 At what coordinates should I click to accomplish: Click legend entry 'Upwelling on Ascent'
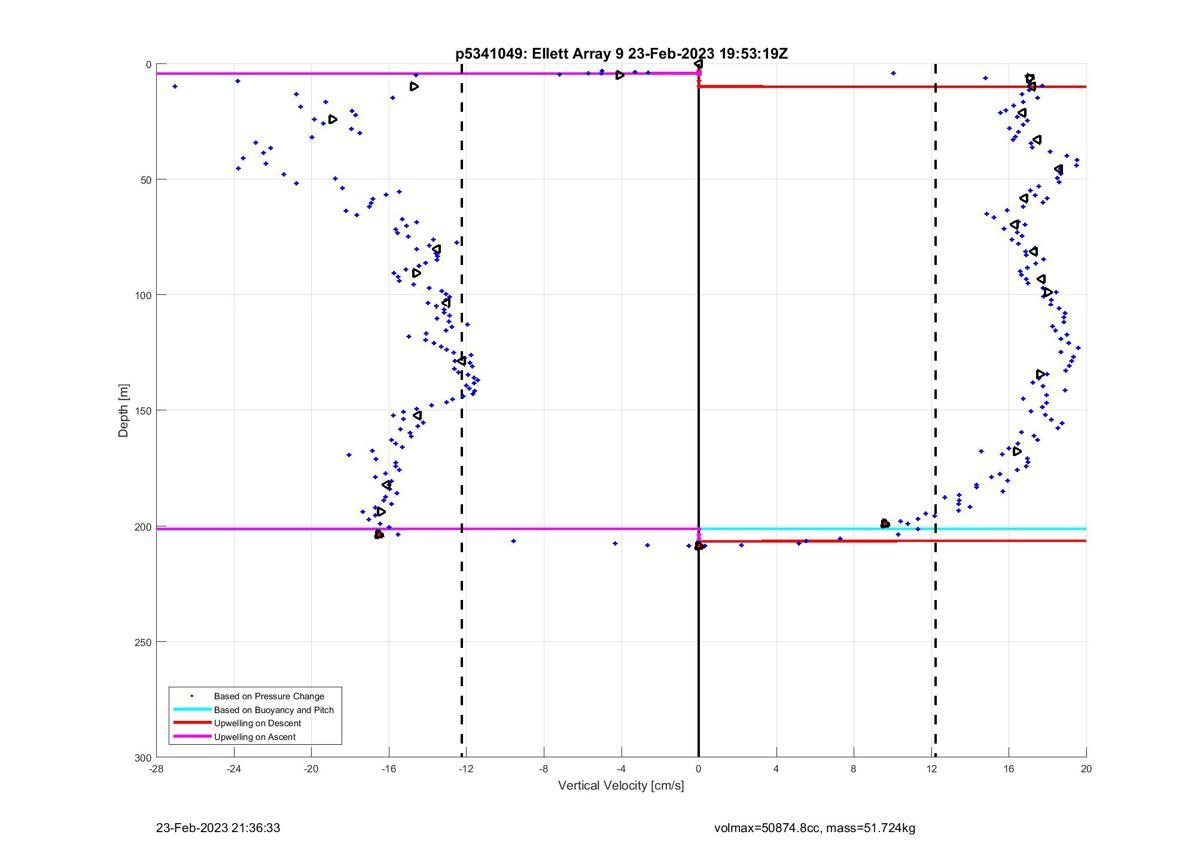pyautogui.click(x=255, y=737)
